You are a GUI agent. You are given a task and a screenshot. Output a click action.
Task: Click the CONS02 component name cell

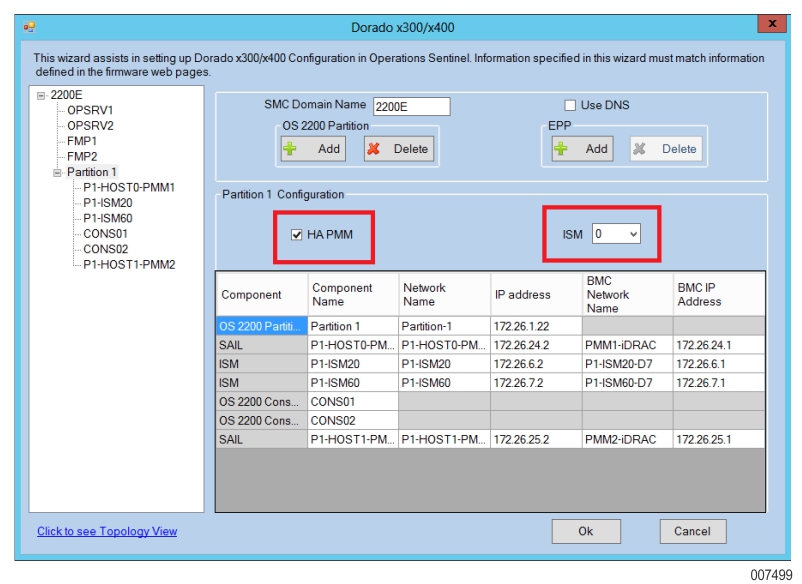pyautogui.click(x=353, y=421)
